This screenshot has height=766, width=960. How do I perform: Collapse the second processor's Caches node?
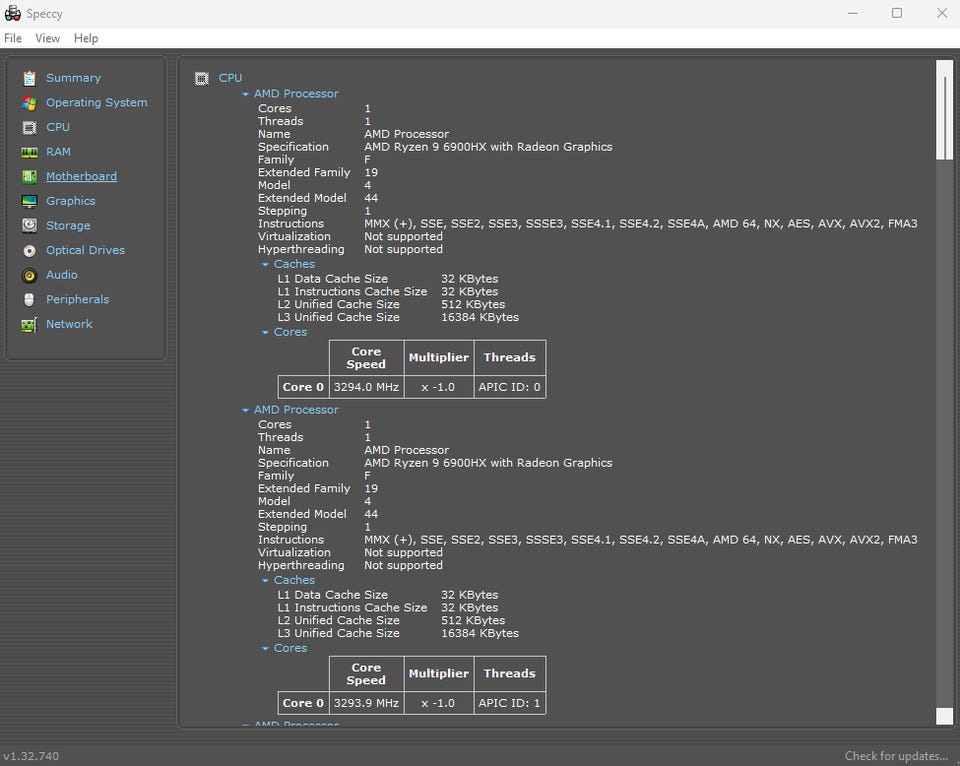pyautogui.click(x=265, y=580)
